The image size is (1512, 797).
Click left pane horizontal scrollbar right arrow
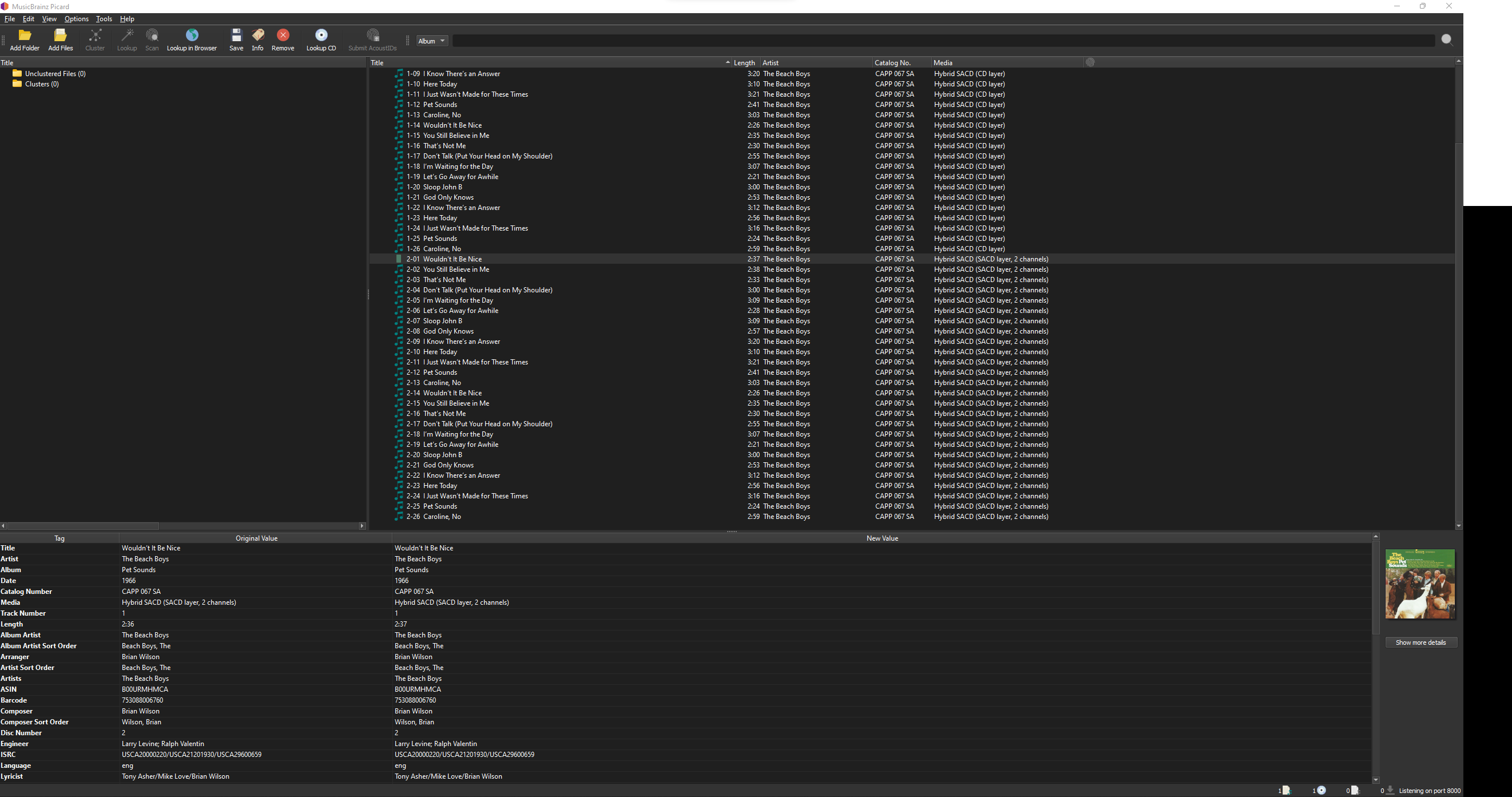tap(362, 526)
